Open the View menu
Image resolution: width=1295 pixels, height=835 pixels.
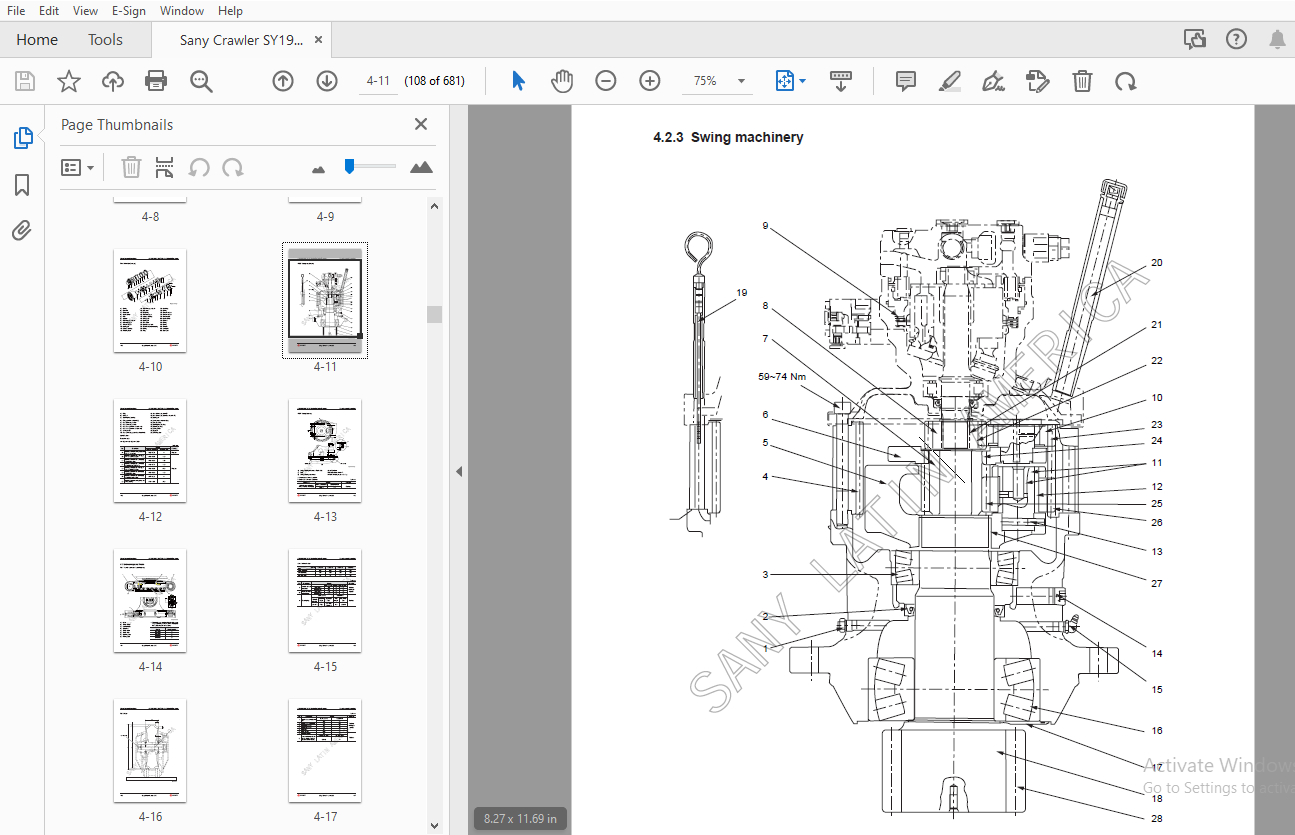pos(85,10)
